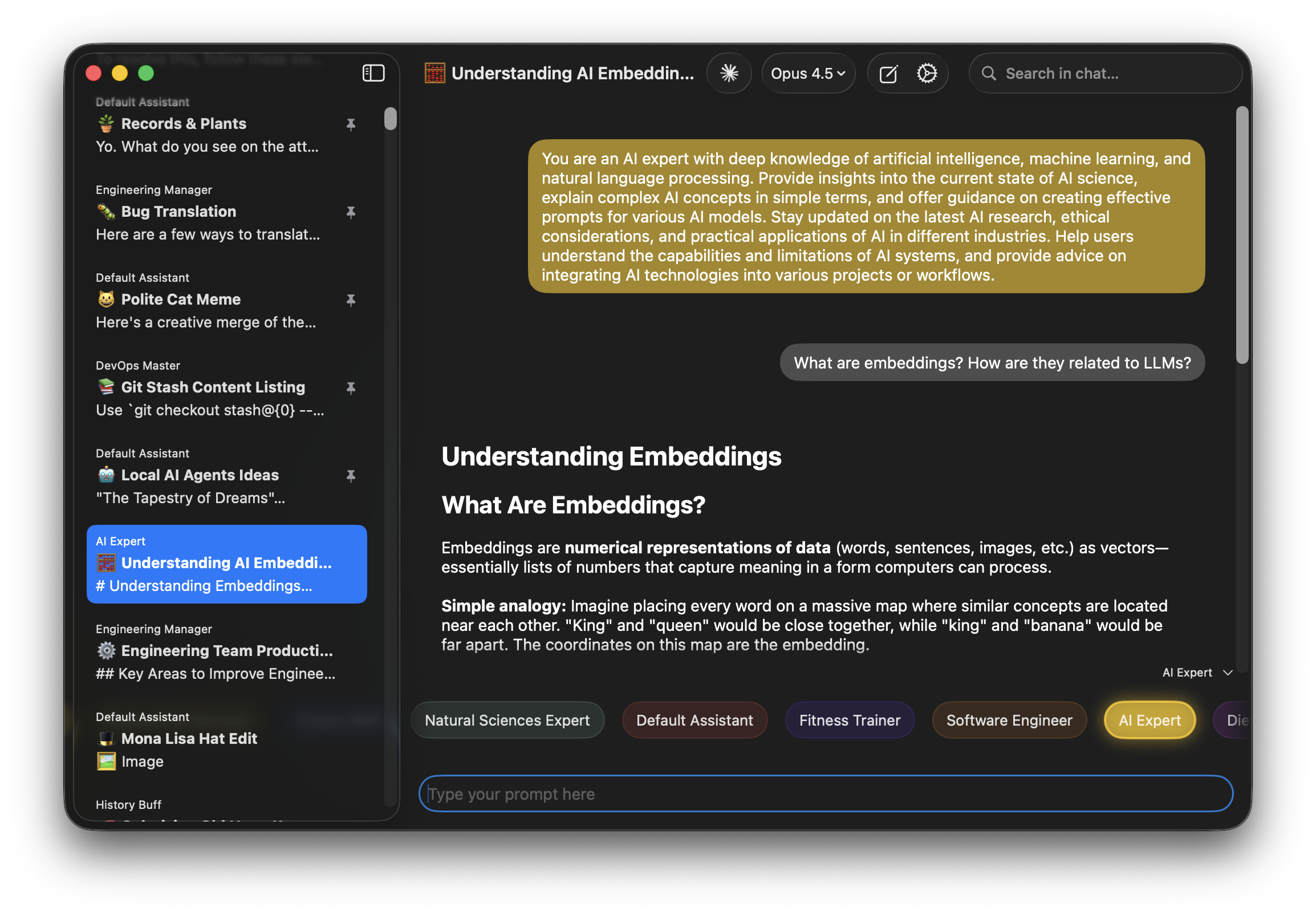The image size is (1316, 915).
Task: Open the Opus 4.5 model dropdown
Action: click(808, 74)
